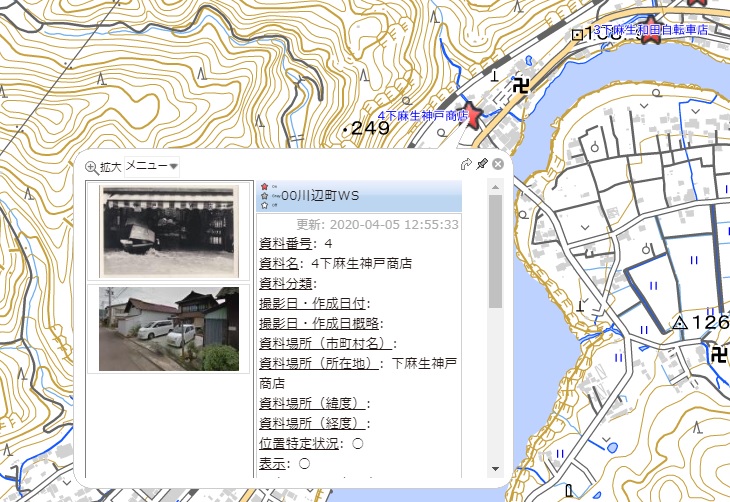Click the triangulation point symbol near 126
730x502 pixels.
(x=680, y=322)
